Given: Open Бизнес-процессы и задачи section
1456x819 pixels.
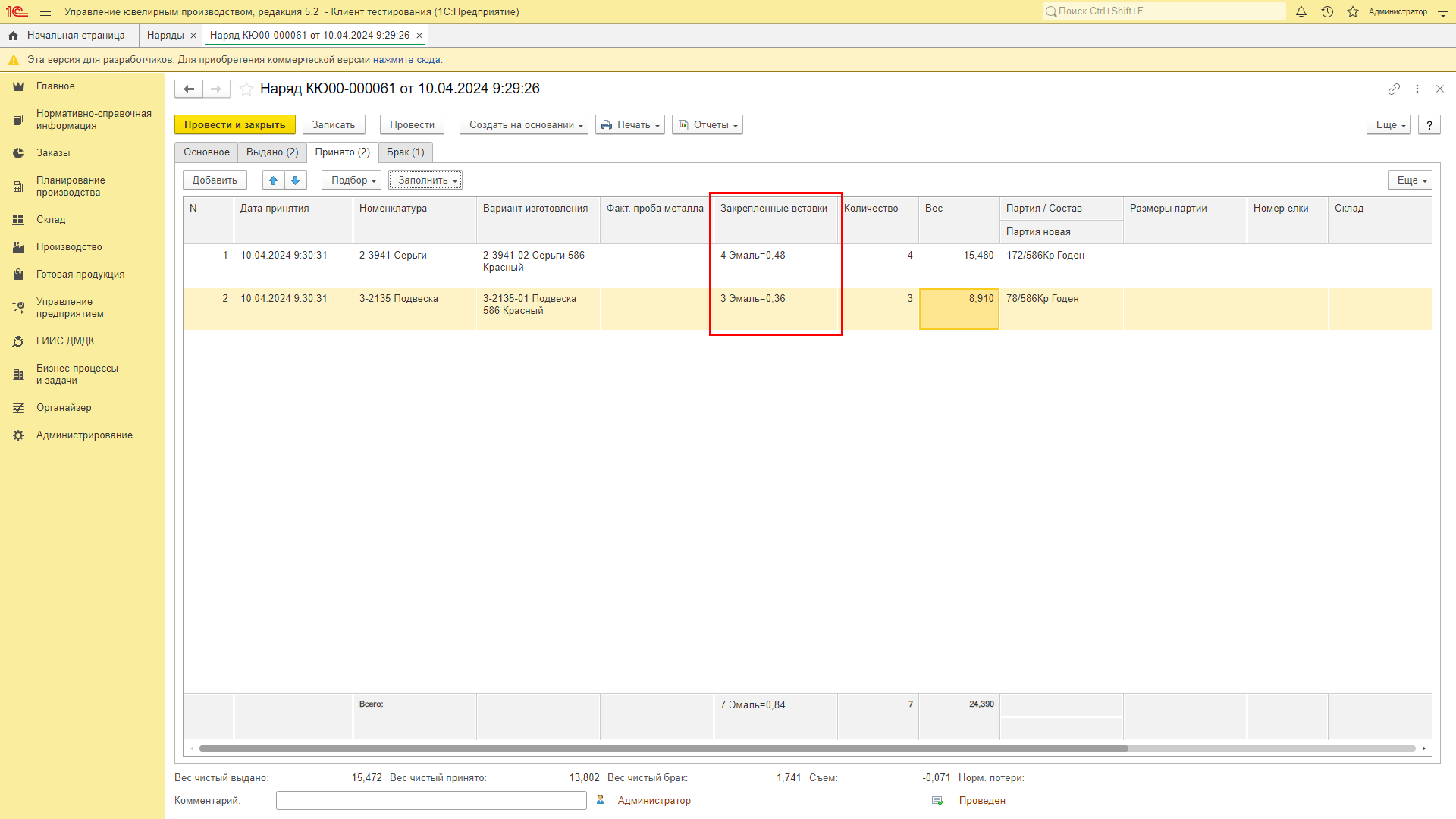Looking at the screenshot, I should (77, 375).
